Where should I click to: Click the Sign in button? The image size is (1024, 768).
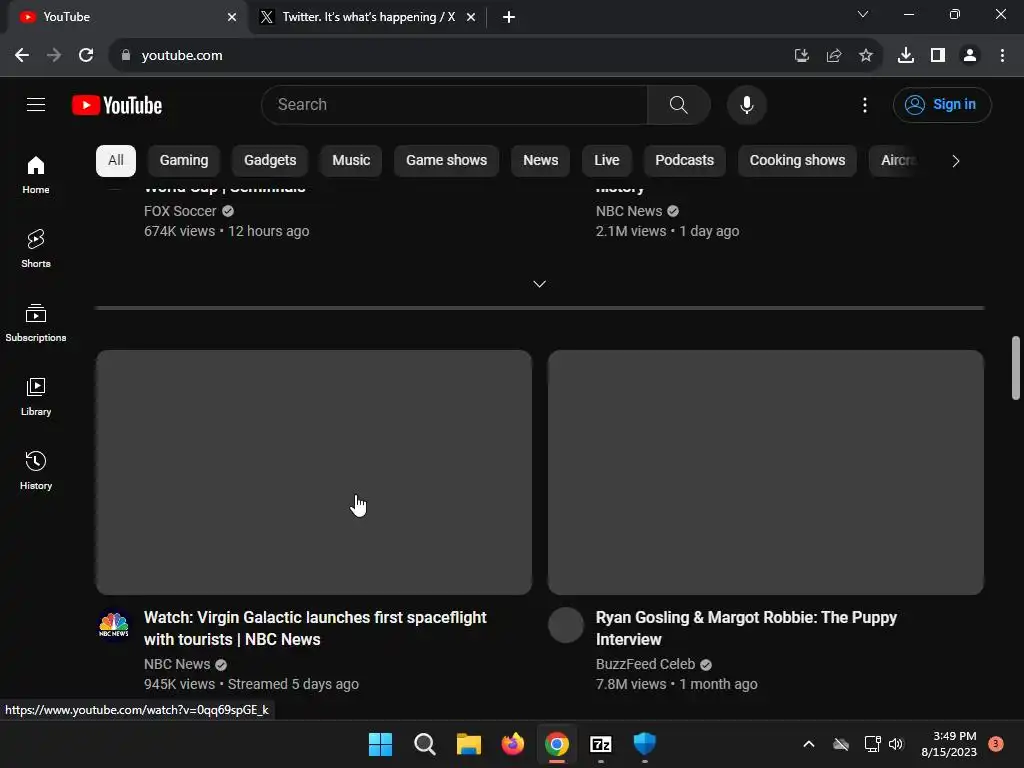942,104
